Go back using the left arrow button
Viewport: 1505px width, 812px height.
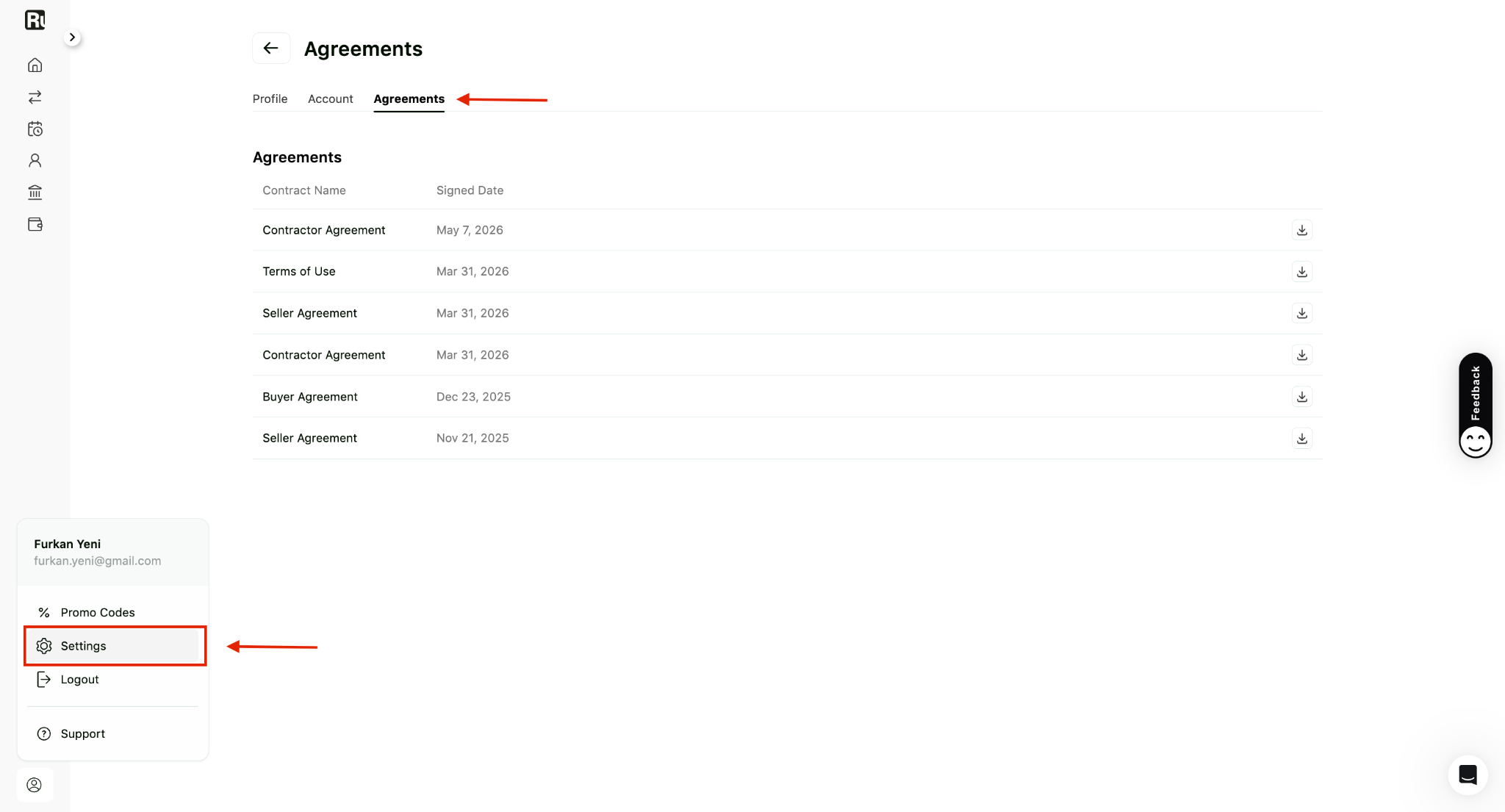click(x=271, y=48)
